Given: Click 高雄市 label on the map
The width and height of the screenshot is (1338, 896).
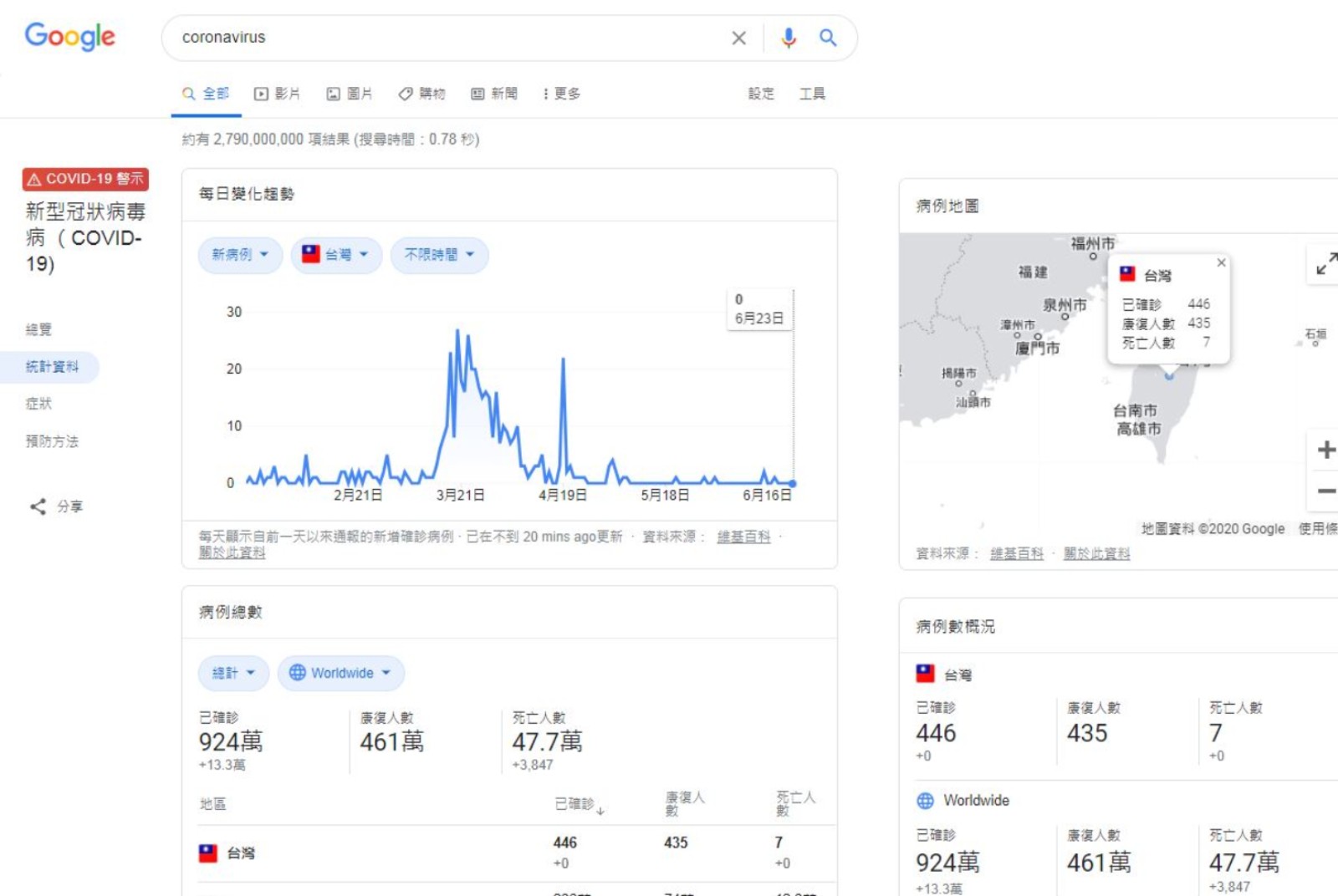Looking at the screenshot, I should tap(1138, 429).
